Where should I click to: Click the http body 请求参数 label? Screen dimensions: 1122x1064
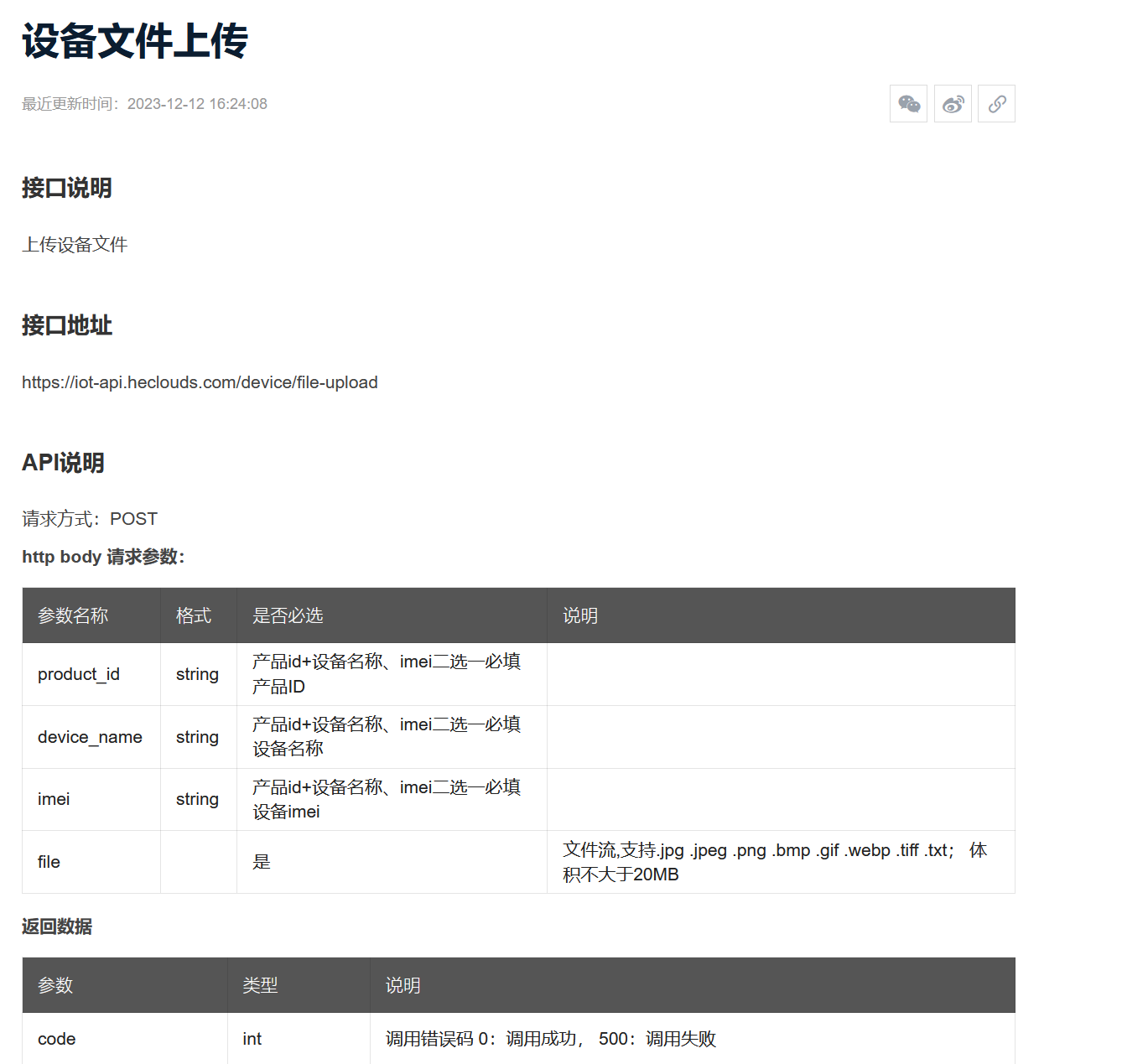(103, 557)
